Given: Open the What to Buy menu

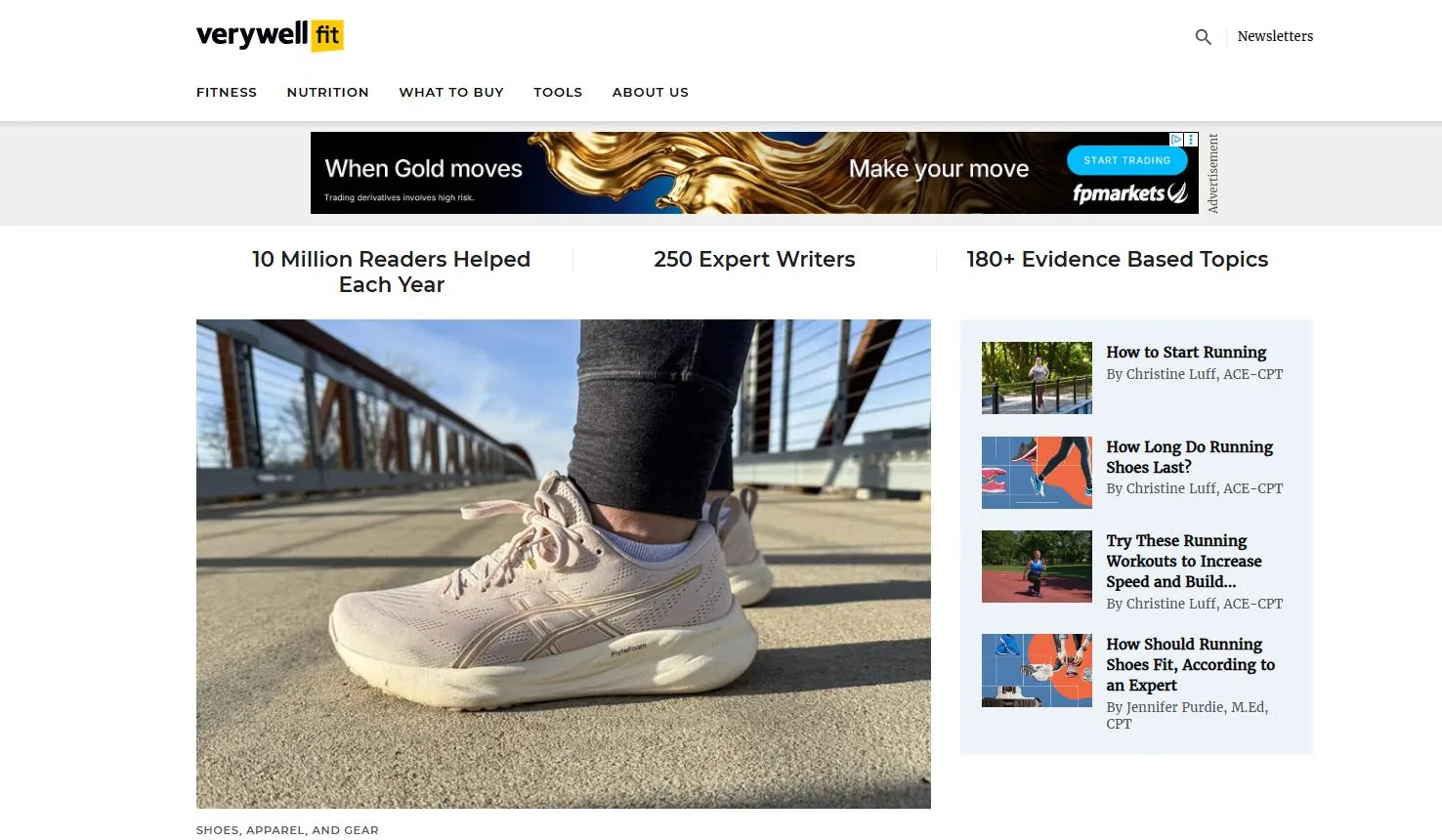Looking at the screenshot, I should pyautogui.click(x=451, y=92).
